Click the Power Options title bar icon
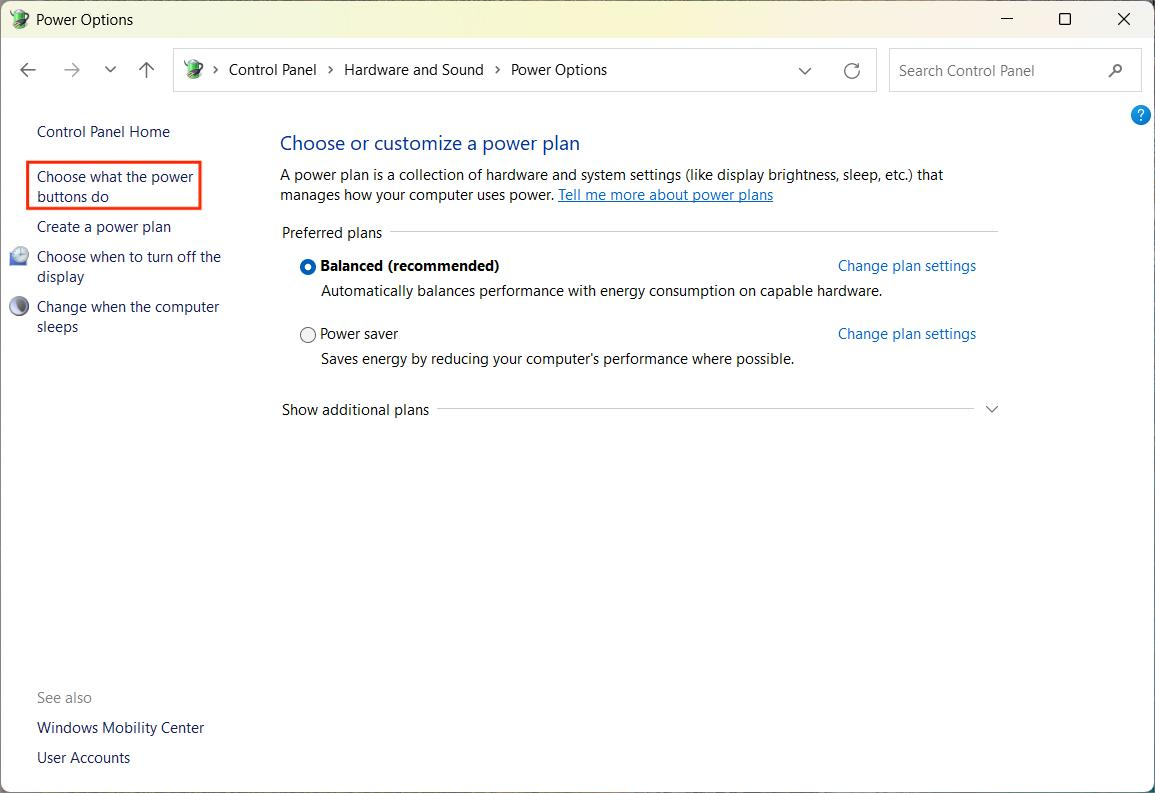 pos(18,18)
